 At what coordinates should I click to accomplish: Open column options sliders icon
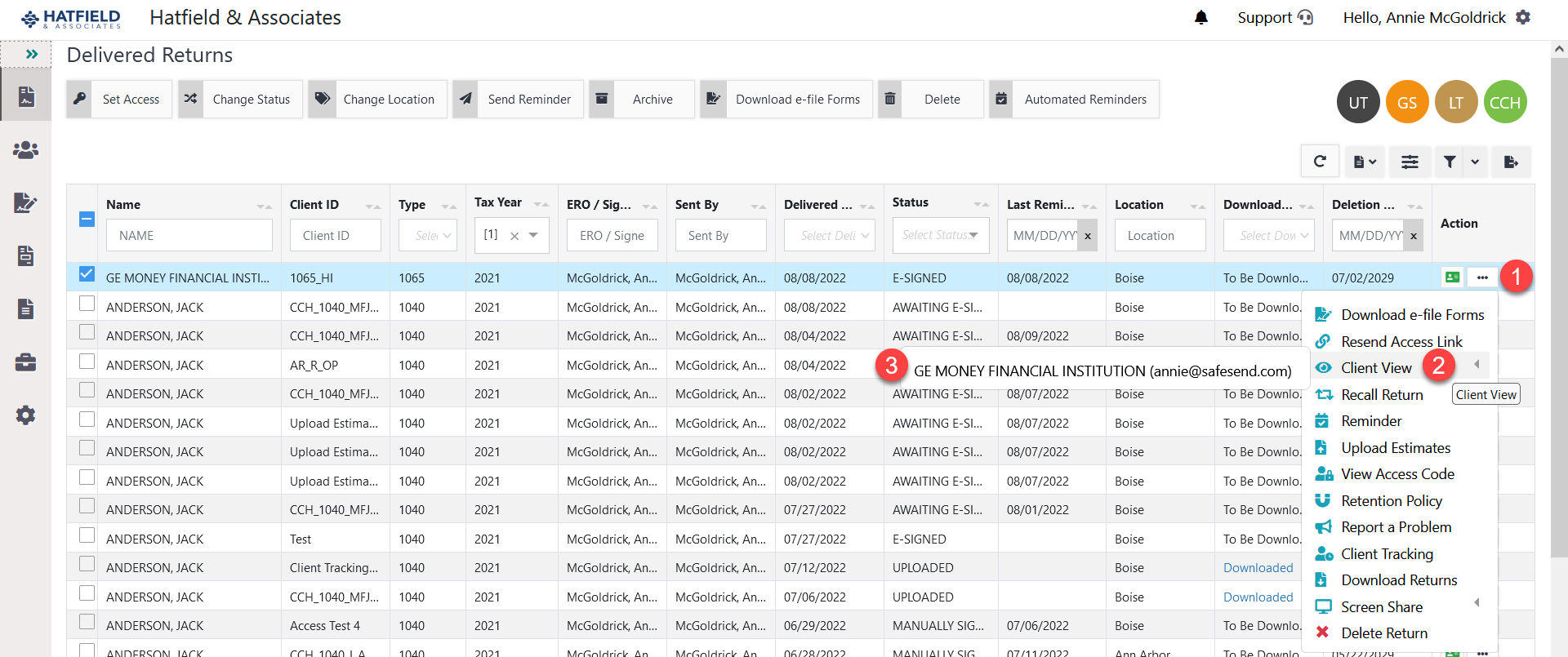1410,162
